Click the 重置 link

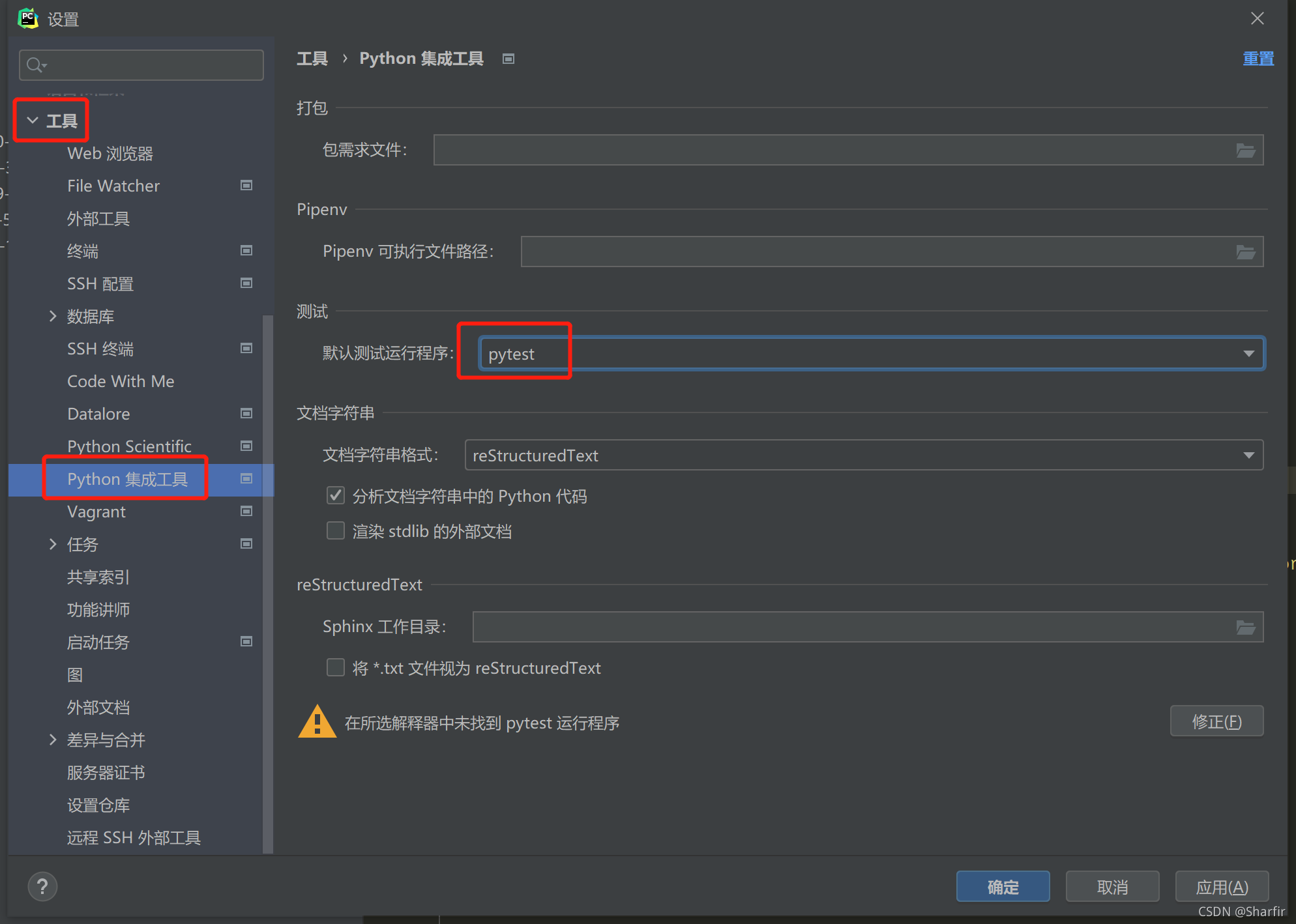(x=1258, y=59)
